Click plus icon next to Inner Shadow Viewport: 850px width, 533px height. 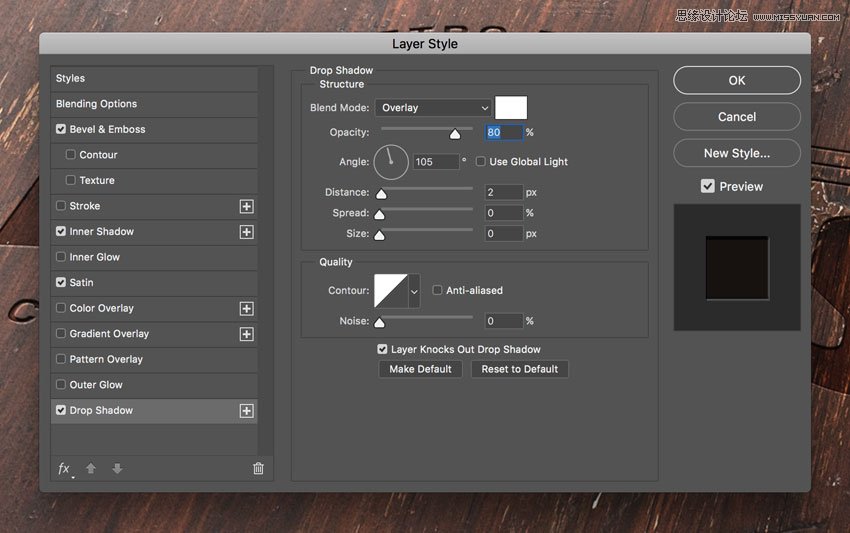246,232
